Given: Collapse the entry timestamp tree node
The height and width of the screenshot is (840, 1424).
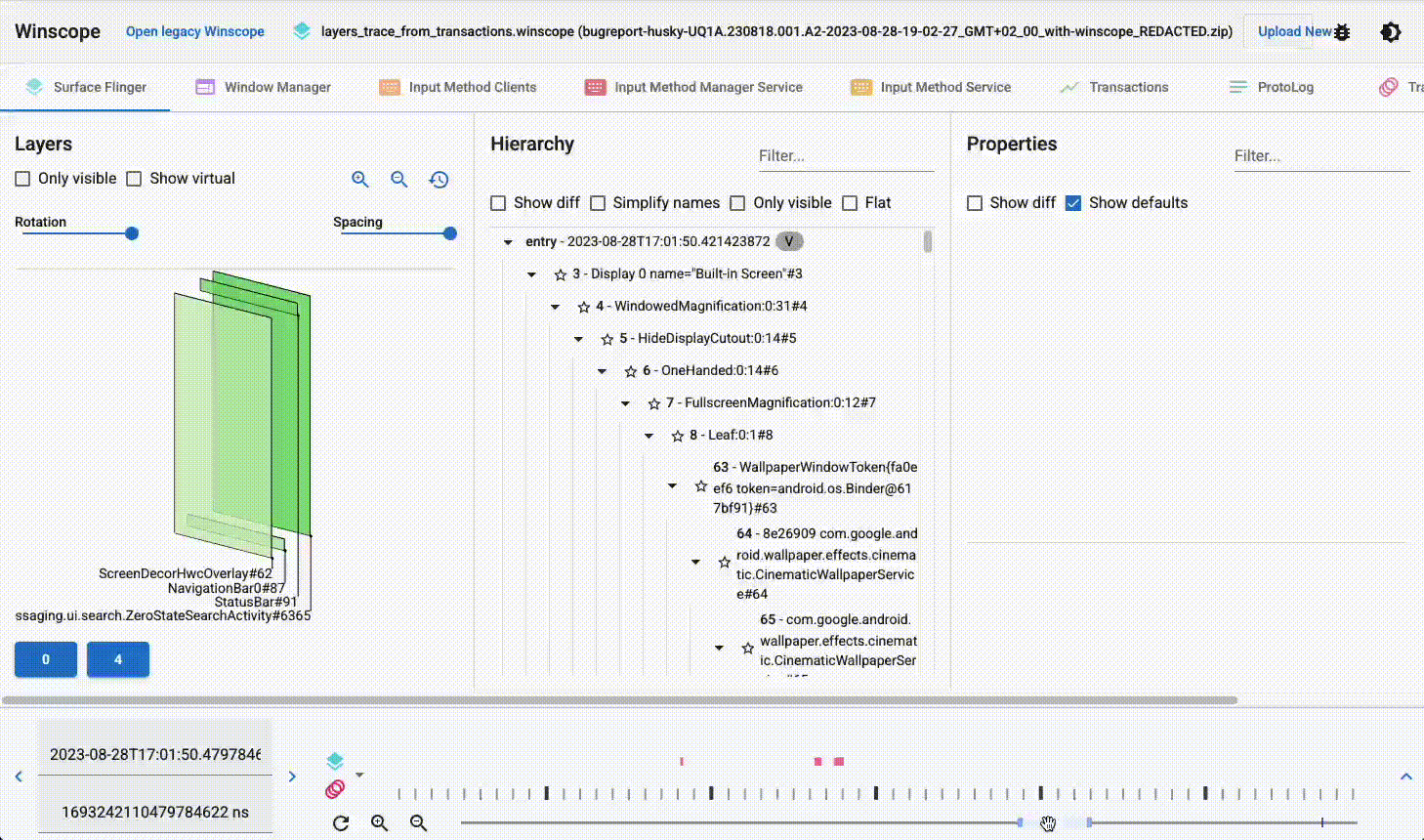Looking at the screenshot, I should (507, 240).
